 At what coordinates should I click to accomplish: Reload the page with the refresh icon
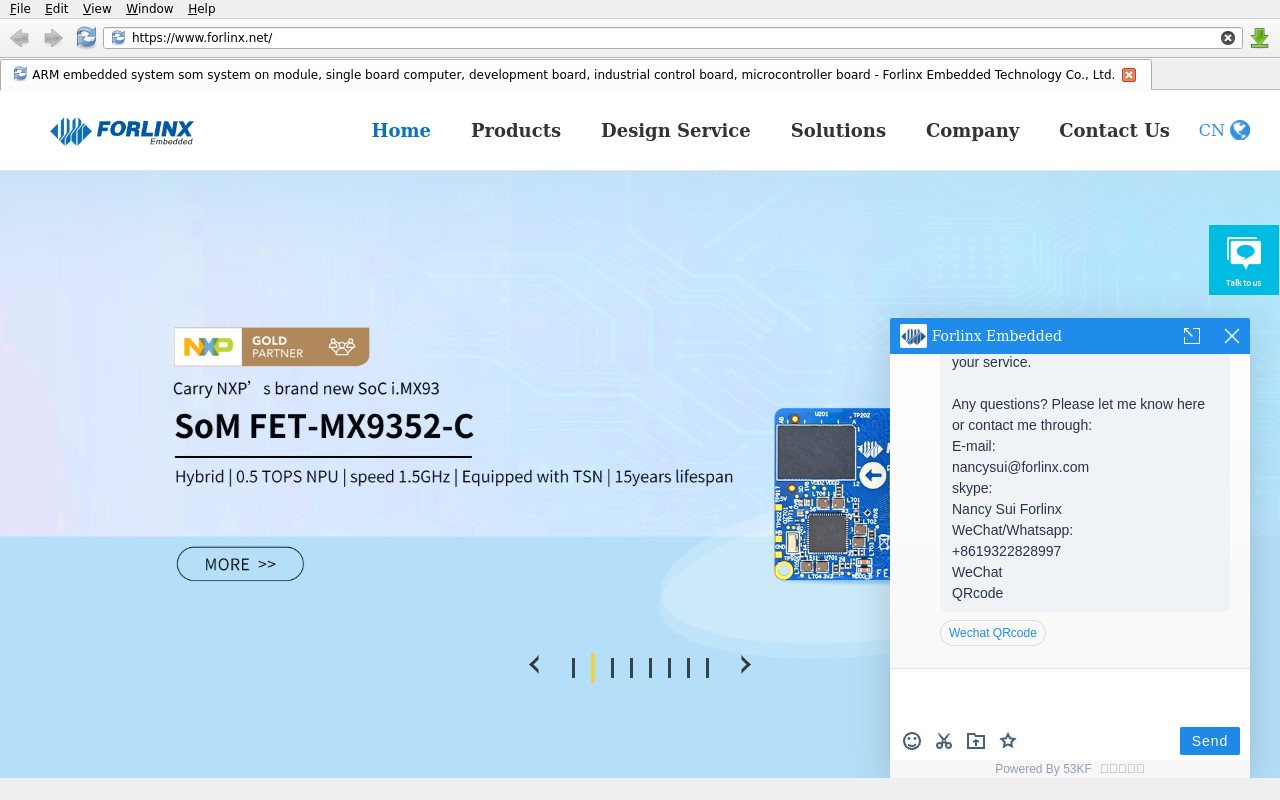tap(86, 38)
